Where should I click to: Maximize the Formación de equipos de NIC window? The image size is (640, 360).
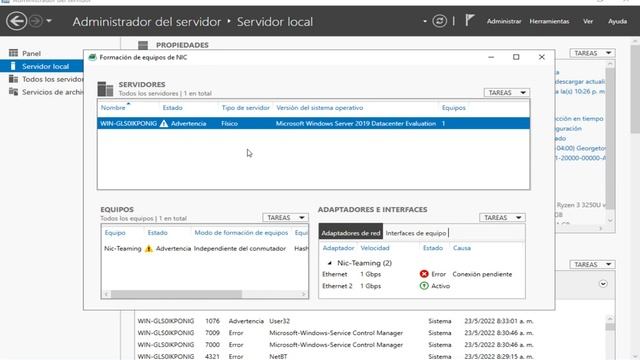[x=516, y=57]
